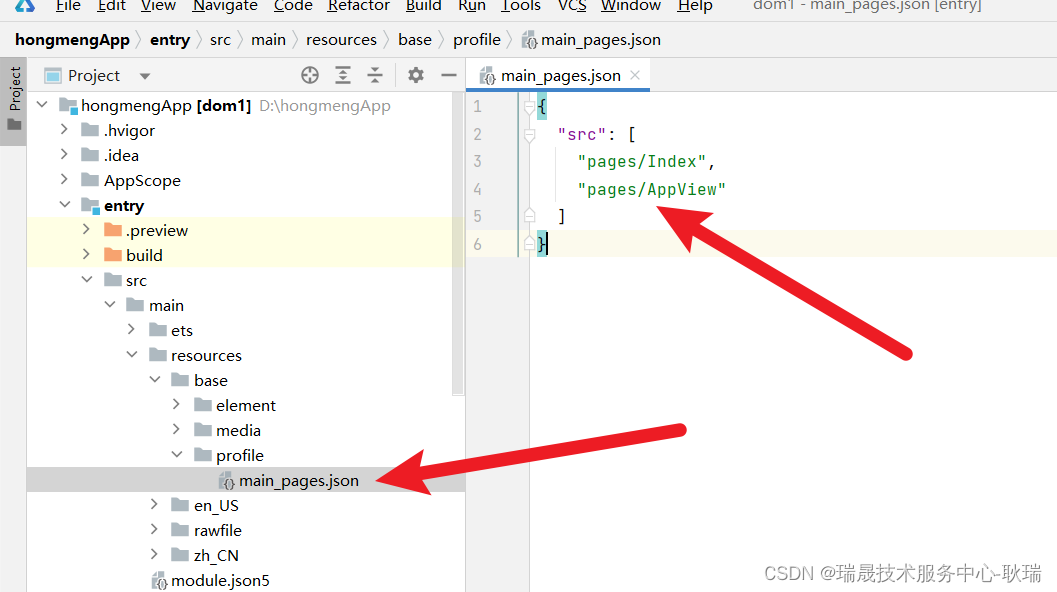Expand the .hvigor folder
This screenshot has width=1057, height=592.
64,129
